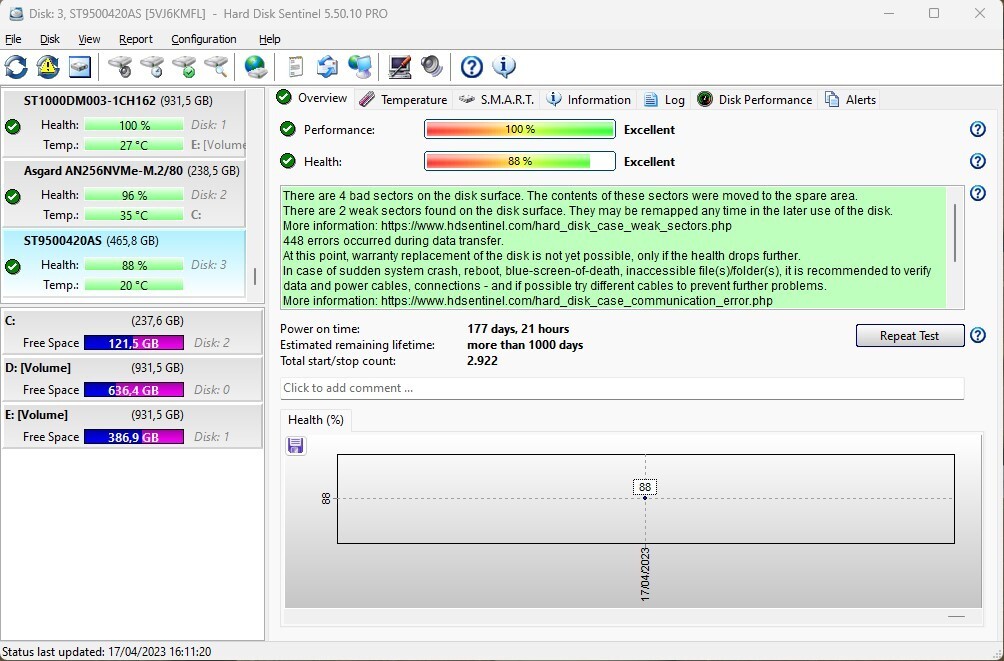This screenshot has width=1004, height=661.
Task: Click the green status check of Asgard disk
Action: pos(13,197)
